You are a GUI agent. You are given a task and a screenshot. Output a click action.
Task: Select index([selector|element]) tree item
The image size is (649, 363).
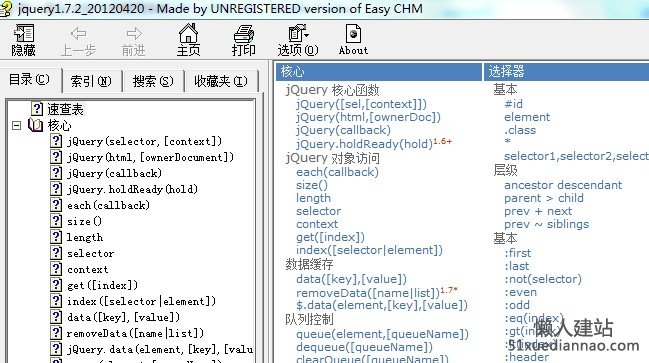click(142, 301)
